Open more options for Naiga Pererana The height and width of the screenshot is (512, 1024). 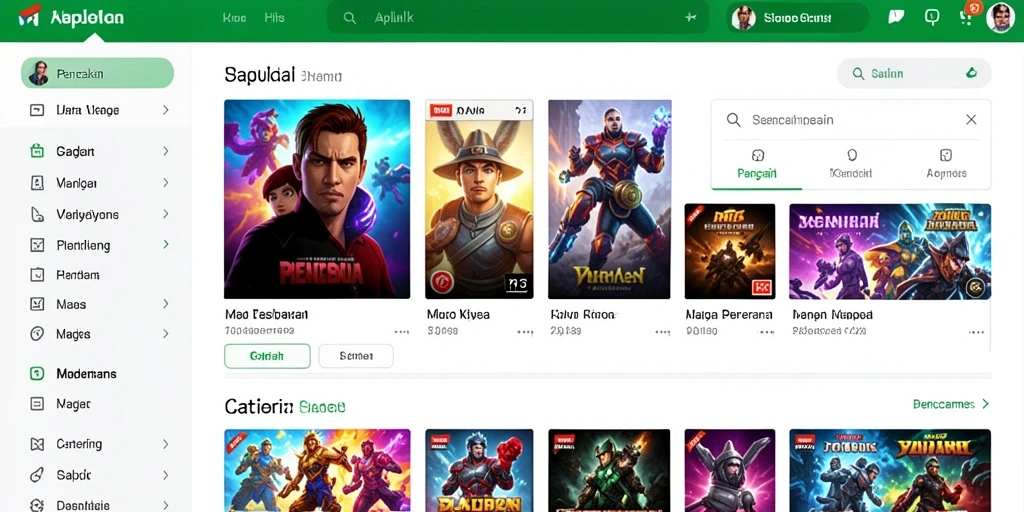[x=767, y=332]
